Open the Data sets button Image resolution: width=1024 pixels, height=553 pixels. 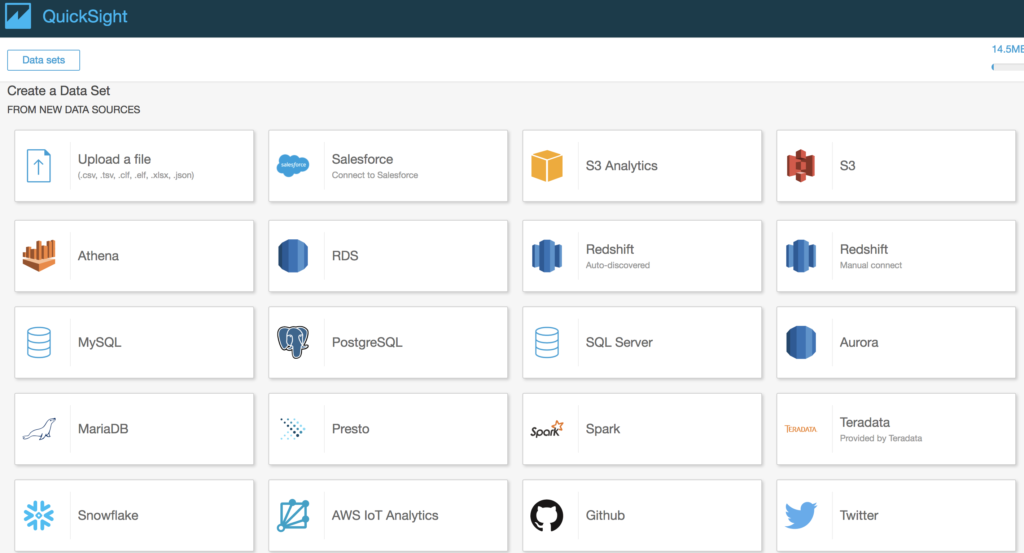point(43,60)
